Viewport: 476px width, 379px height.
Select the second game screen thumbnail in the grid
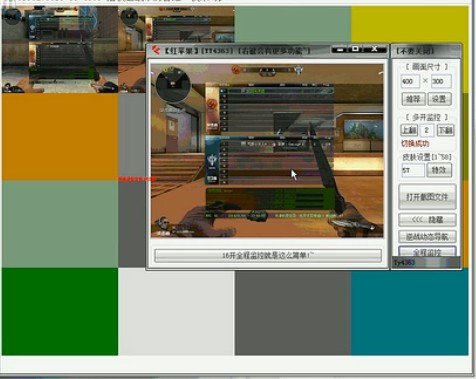click(x=176, y=25)
